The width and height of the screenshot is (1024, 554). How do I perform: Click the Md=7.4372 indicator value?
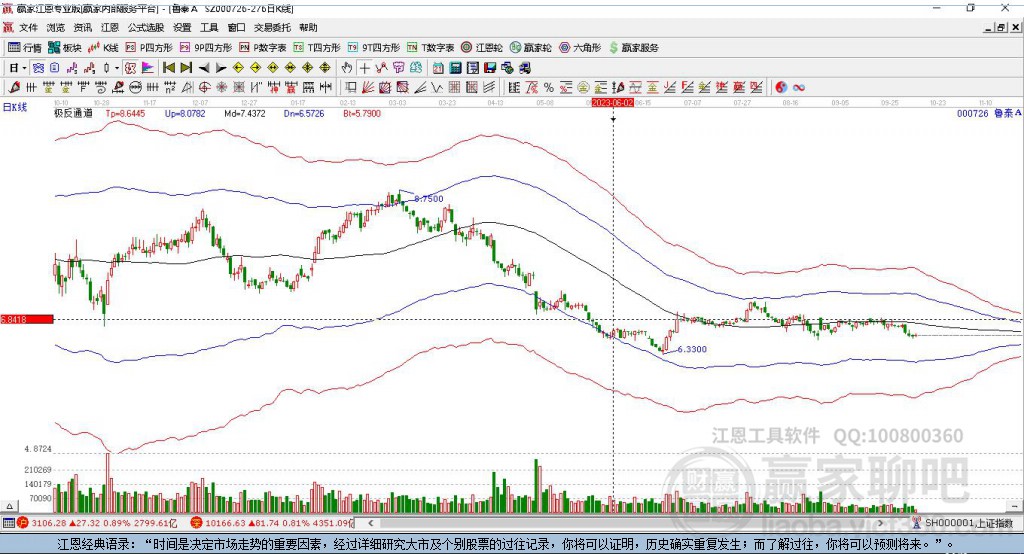(245, 114)
